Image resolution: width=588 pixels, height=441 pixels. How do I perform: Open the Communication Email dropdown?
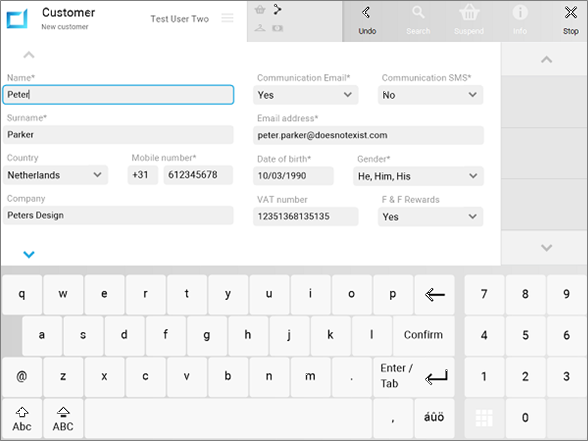click(x=306, y=95)
